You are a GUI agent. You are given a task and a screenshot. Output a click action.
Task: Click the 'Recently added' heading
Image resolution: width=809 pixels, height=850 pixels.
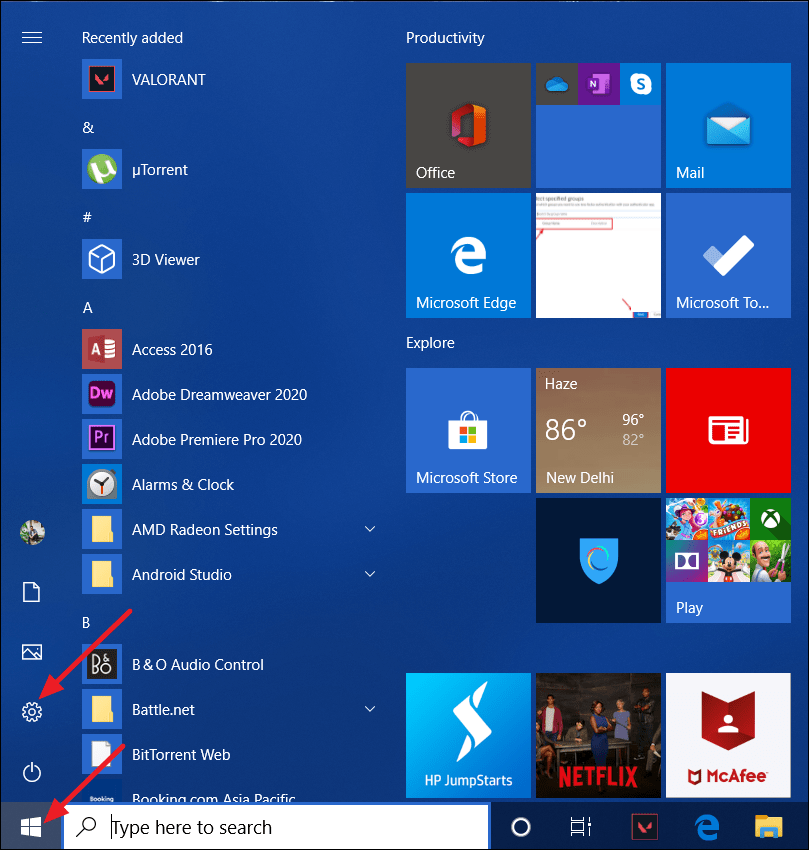132,38
